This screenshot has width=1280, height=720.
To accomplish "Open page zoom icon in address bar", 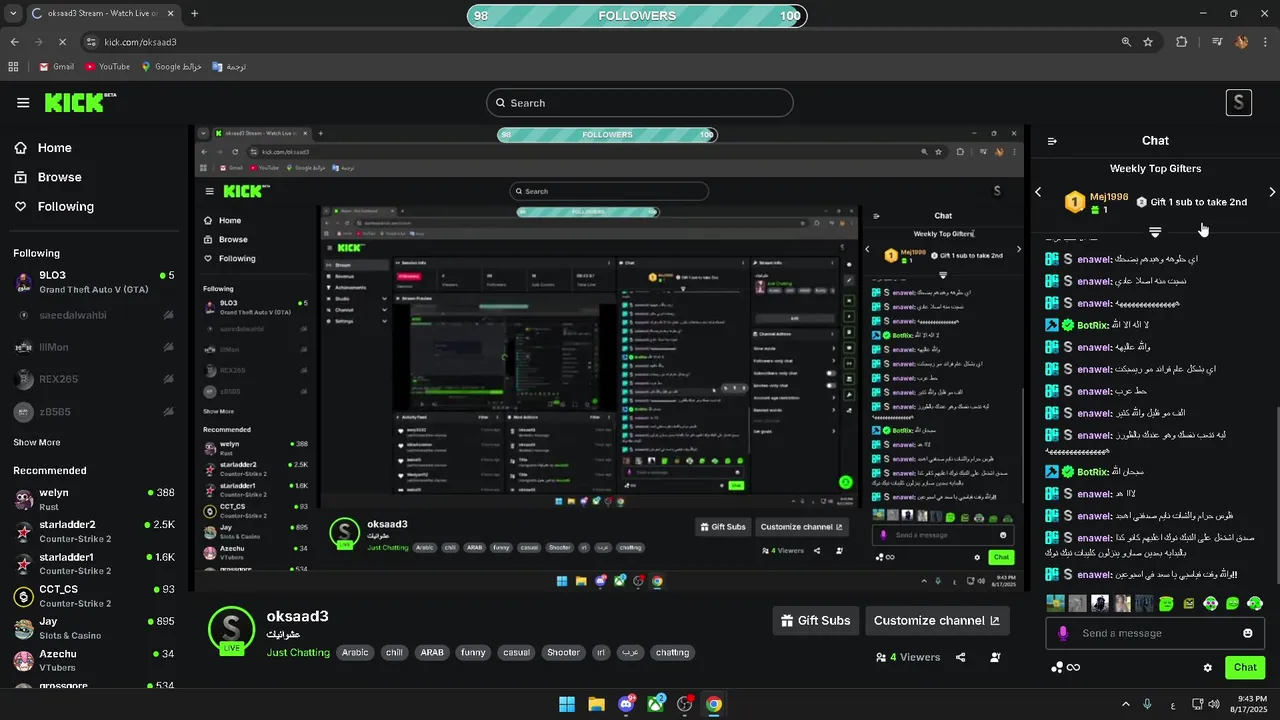I will coord(1126,42).
